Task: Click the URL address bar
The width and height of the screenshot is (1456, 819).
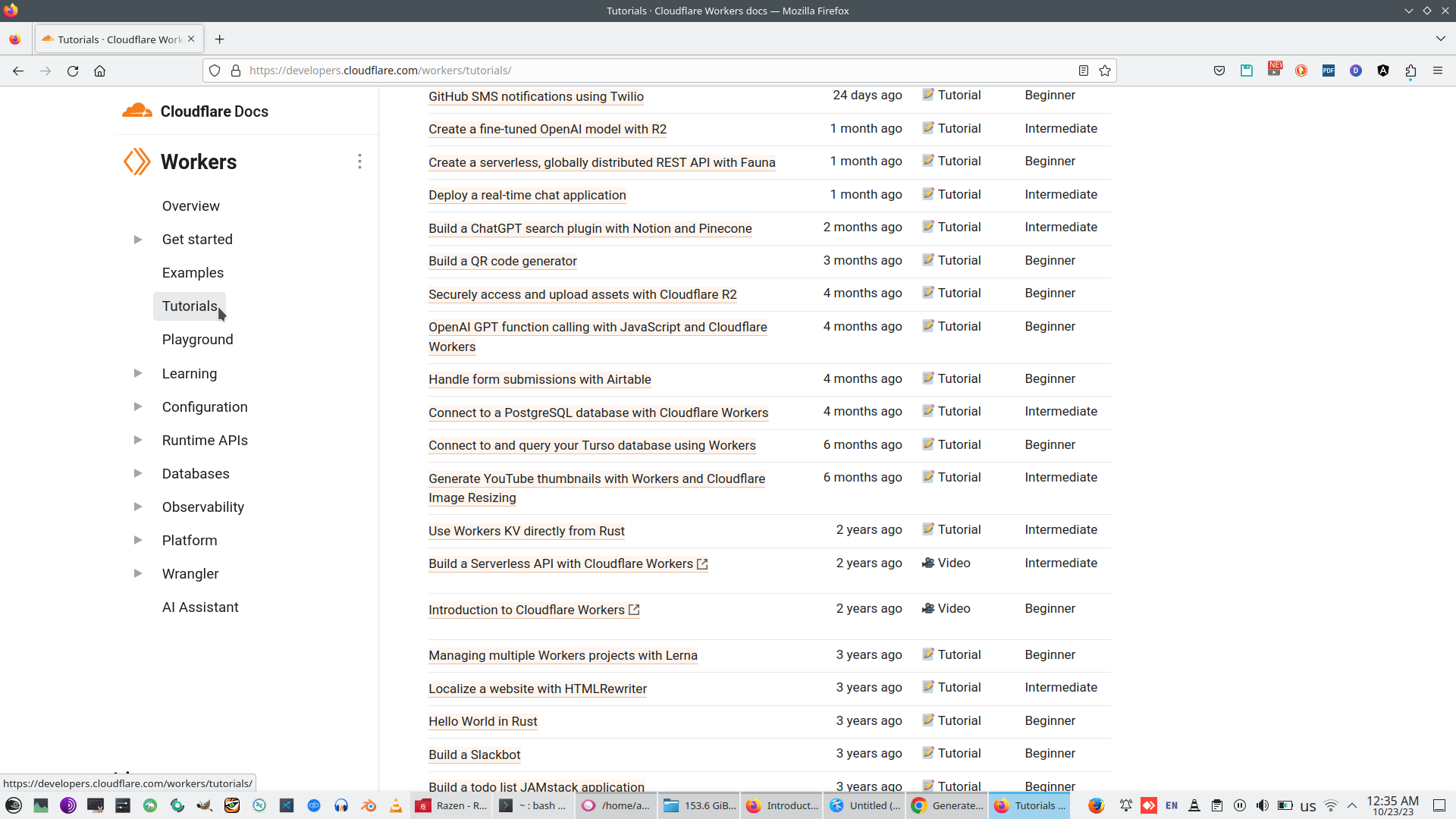Action: click(x=652, y=71)
